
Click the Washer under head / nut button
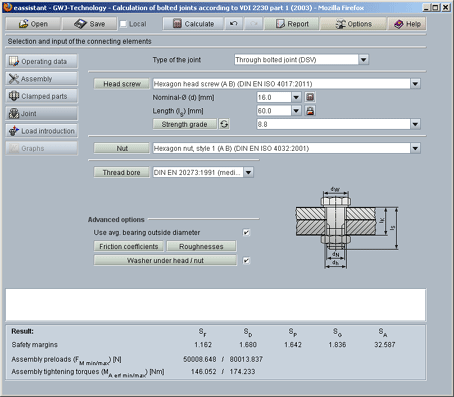coord(165,260)
